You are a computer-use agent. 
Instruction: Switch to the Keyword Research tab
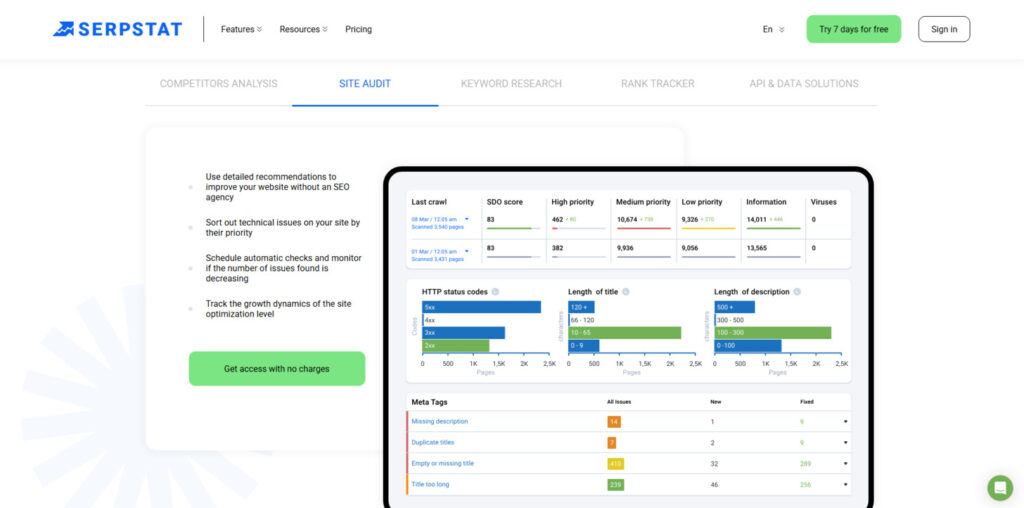point(511,84)
